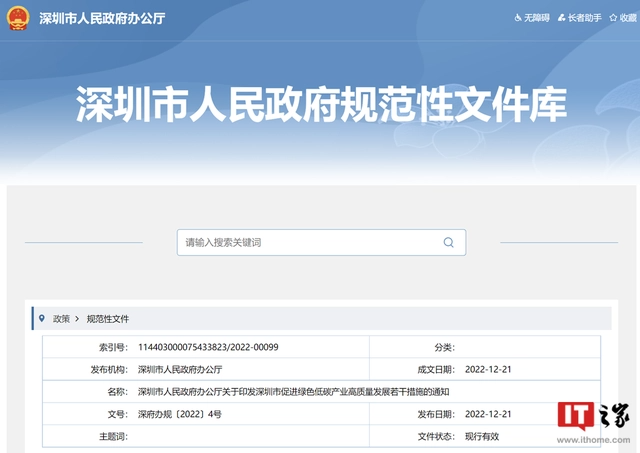
Task: Click the 名称 label
Action: pyautogui.click(x=118, y=392)
